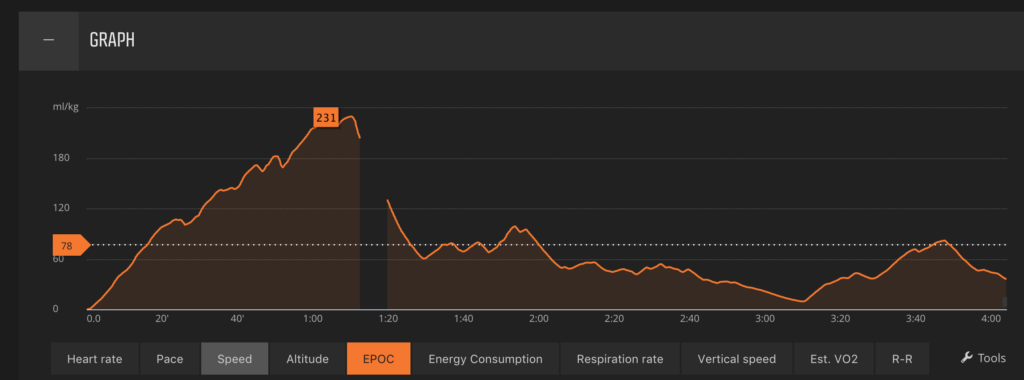This screenshot has height=380, width=1024.
Task: Enable the Respiration rate graph
Action: coord(620,358)
